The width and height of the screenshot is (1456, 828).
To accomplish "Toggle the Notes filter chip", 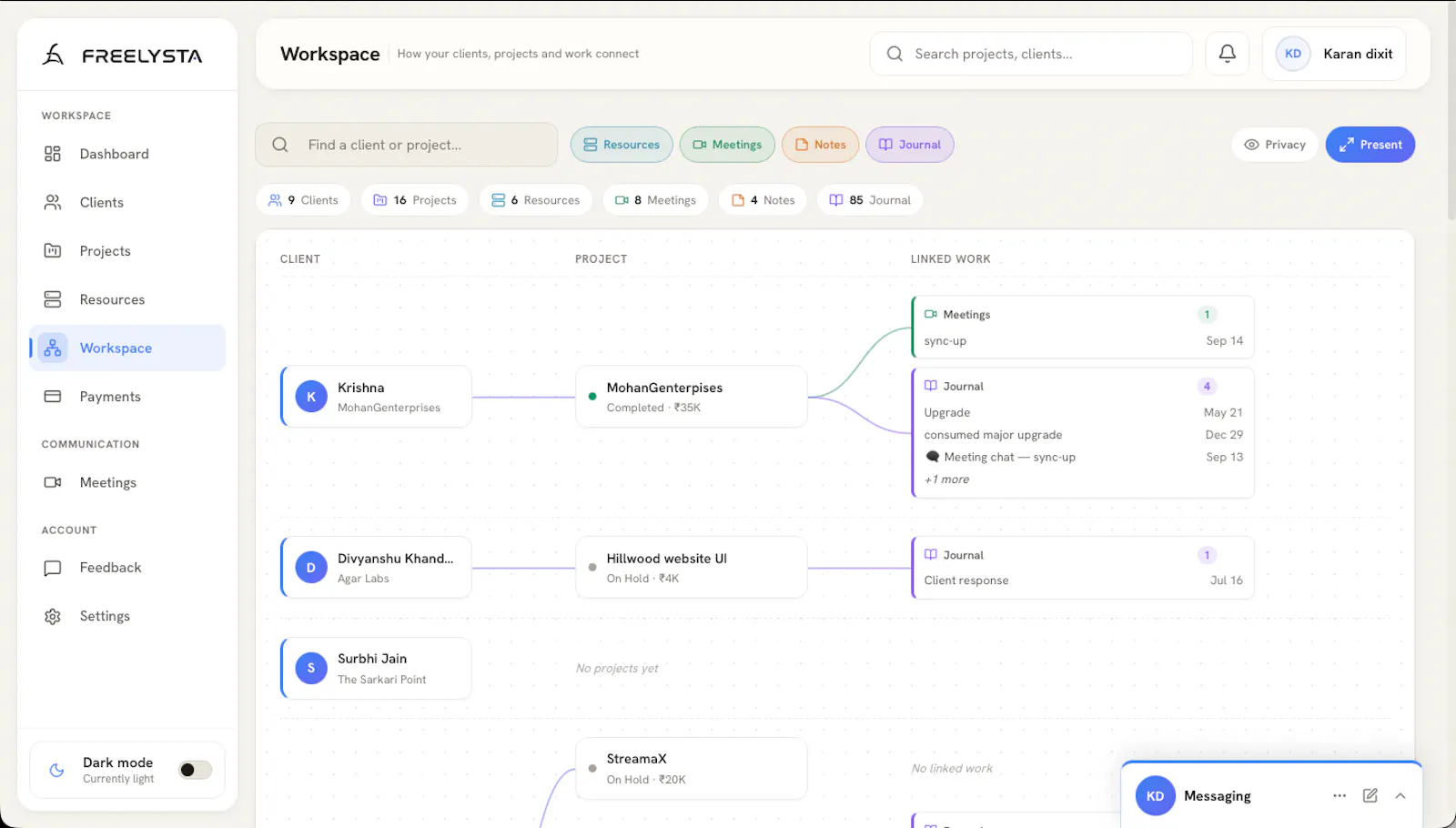I will (820, 145).
